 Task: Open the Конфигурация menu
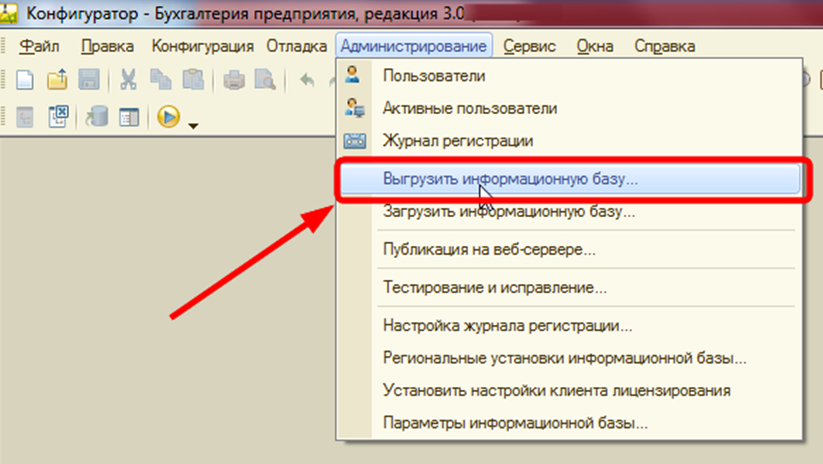[x=203, y=46]
